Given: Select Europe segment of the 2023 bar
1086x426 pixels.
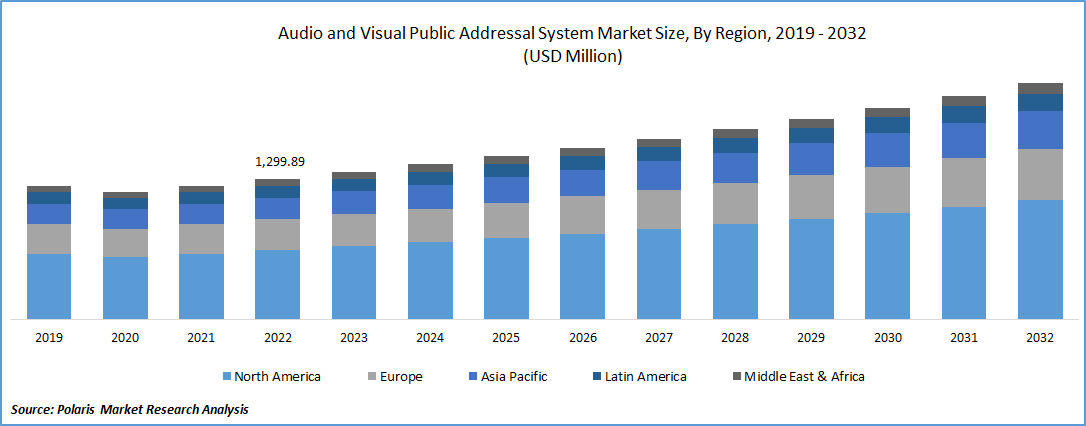Looking at the screenshot, I should coord(354,229).
